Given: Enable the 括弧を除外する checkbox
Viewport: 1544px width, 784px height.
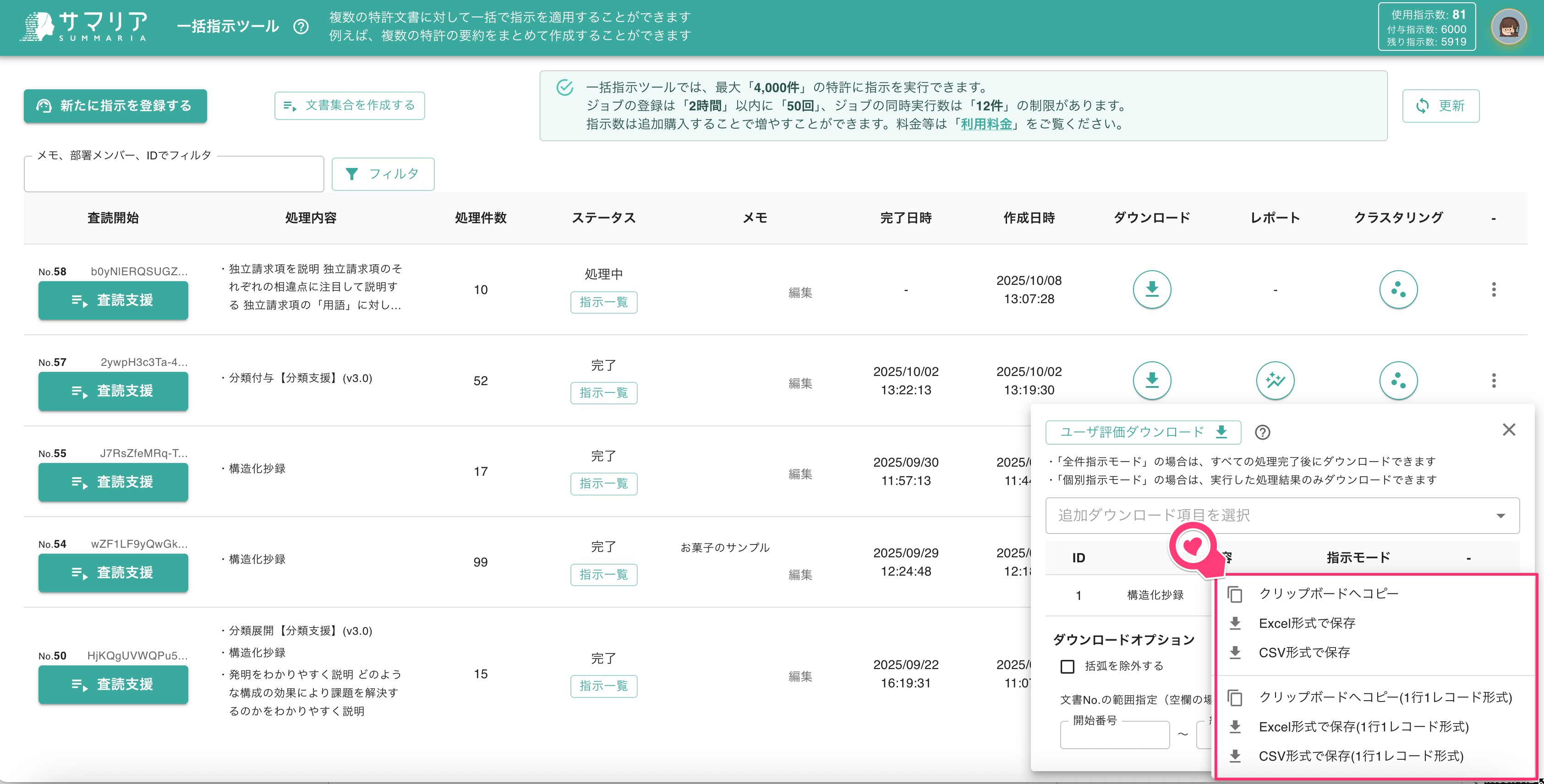Looking at the screenshot, I should [x=1068, y=666].
